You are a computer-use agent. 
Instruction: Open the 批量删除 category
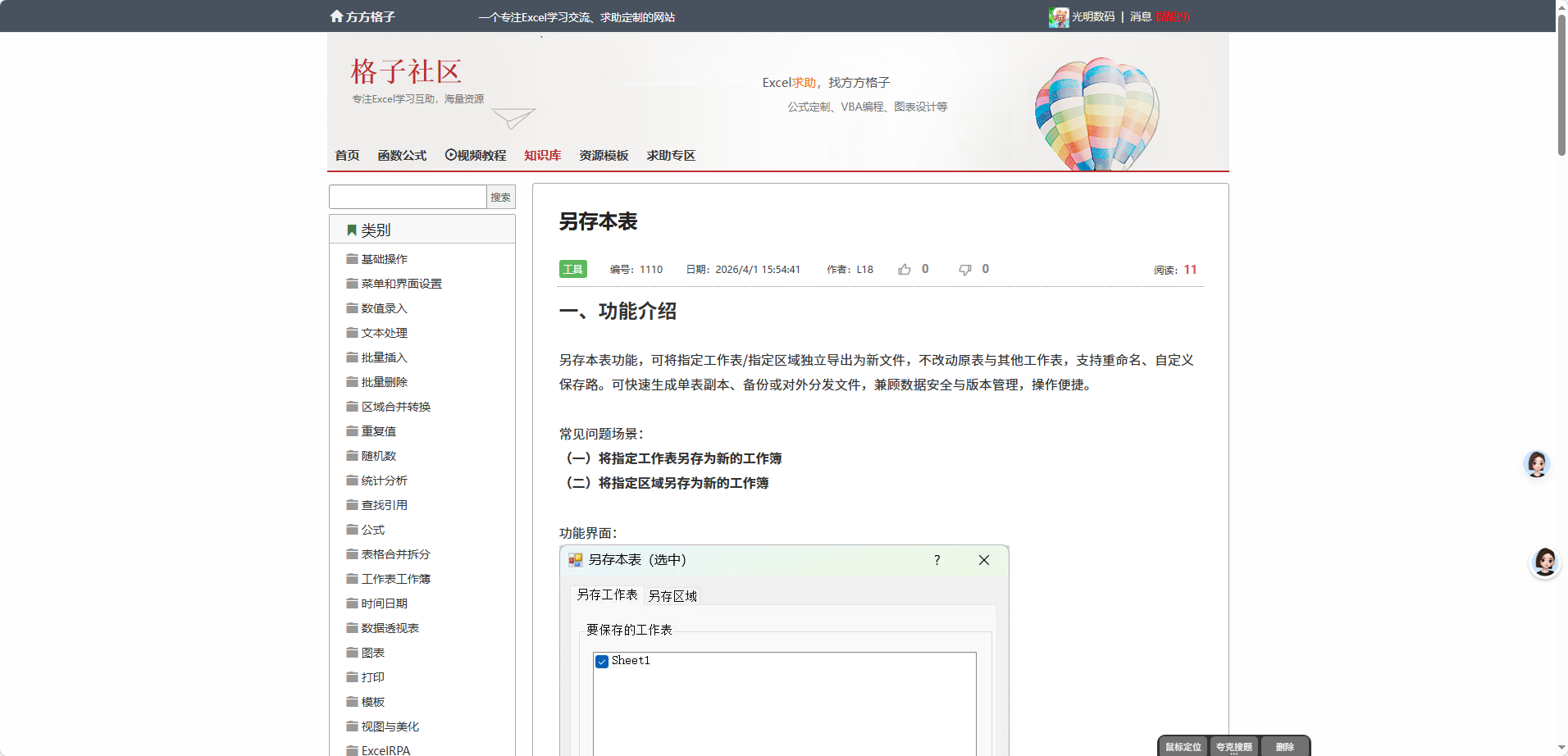tap(384, 382)
